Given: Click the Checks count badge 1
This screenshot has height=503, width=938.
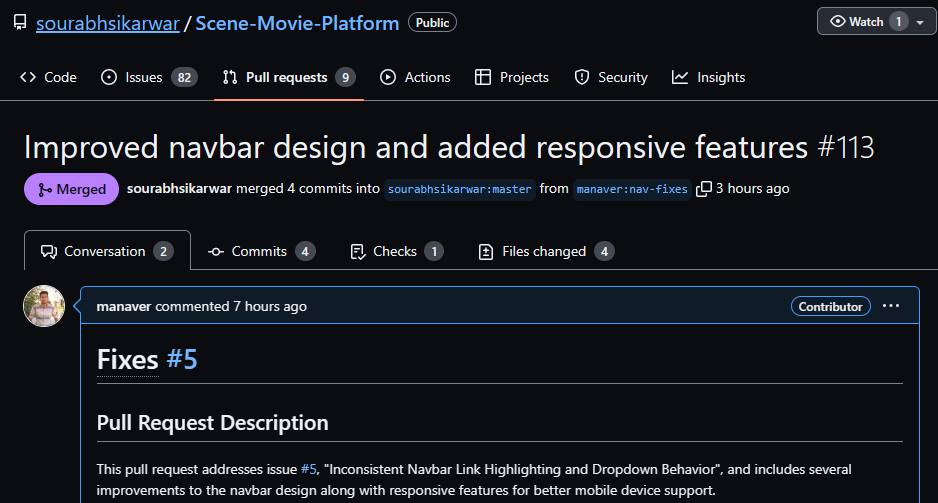Looking at the screenshot, I should pyautogui.click(x=434, y=251).
